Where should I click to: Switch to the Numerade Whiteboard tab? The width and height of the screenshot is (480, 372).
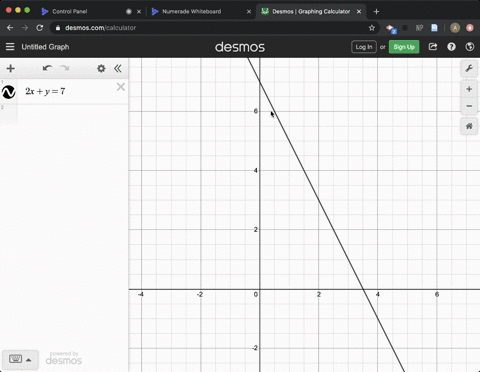192,12
